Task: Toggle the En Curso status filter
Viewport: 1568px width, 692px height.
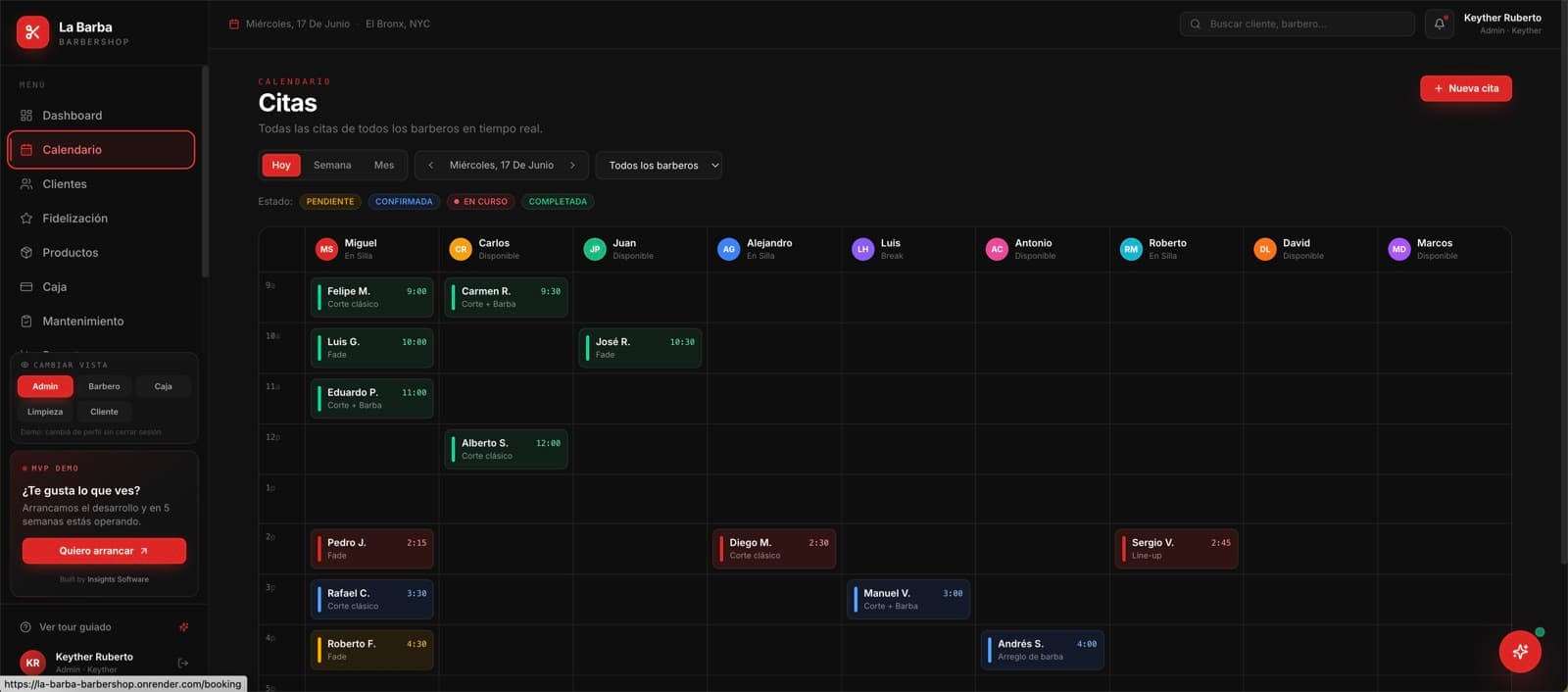Action: click(480, 202)
